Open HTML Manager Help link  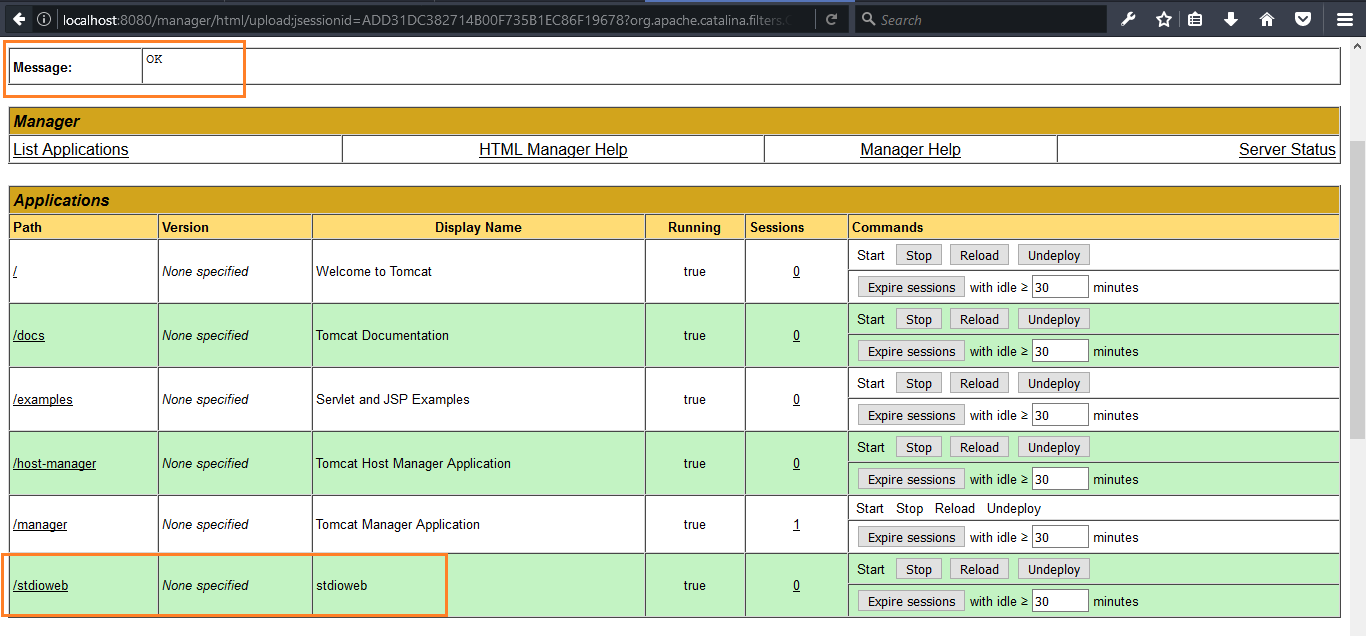coord(553,149)
